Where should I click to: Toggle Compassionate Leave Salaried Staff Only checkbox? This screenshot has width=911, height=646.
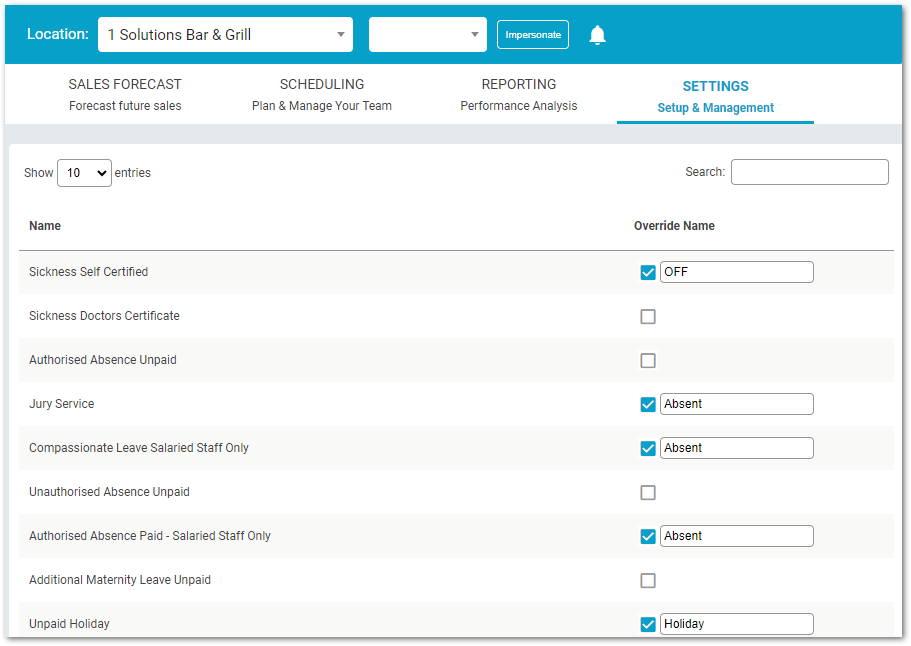[x=648, y=448]
